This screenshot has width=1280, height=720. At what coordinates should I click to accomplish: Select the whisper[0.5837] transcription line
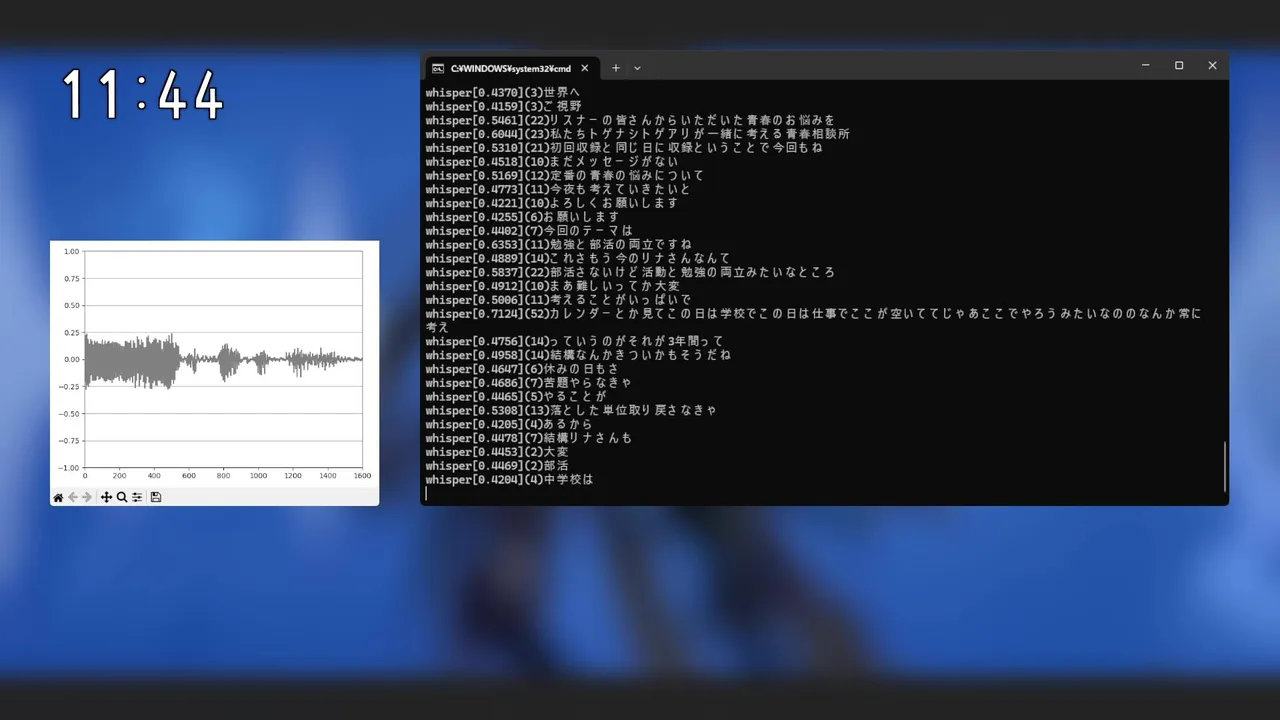630,272
